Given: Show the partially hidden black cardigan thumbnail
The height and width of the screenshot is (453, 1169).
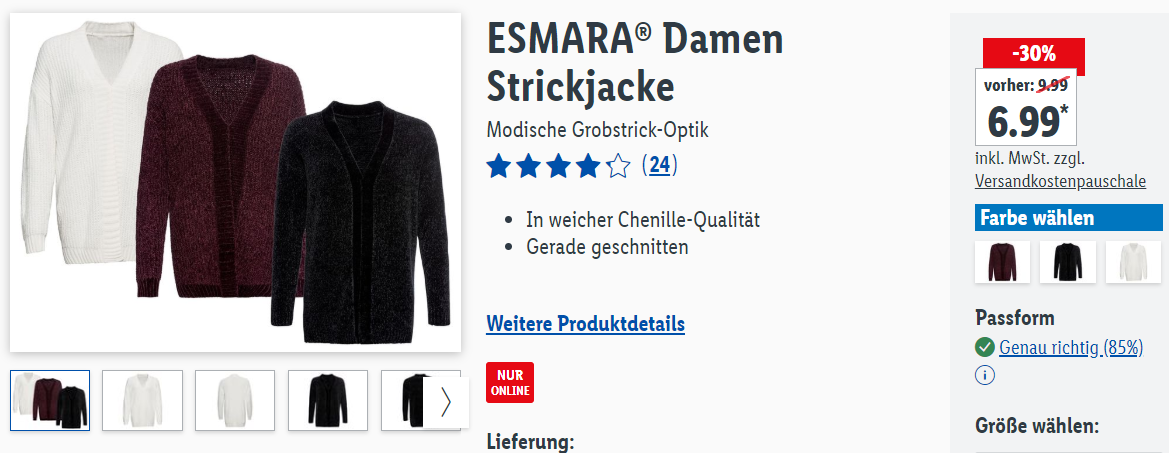Looking at the screenshot, I should 403,400.
